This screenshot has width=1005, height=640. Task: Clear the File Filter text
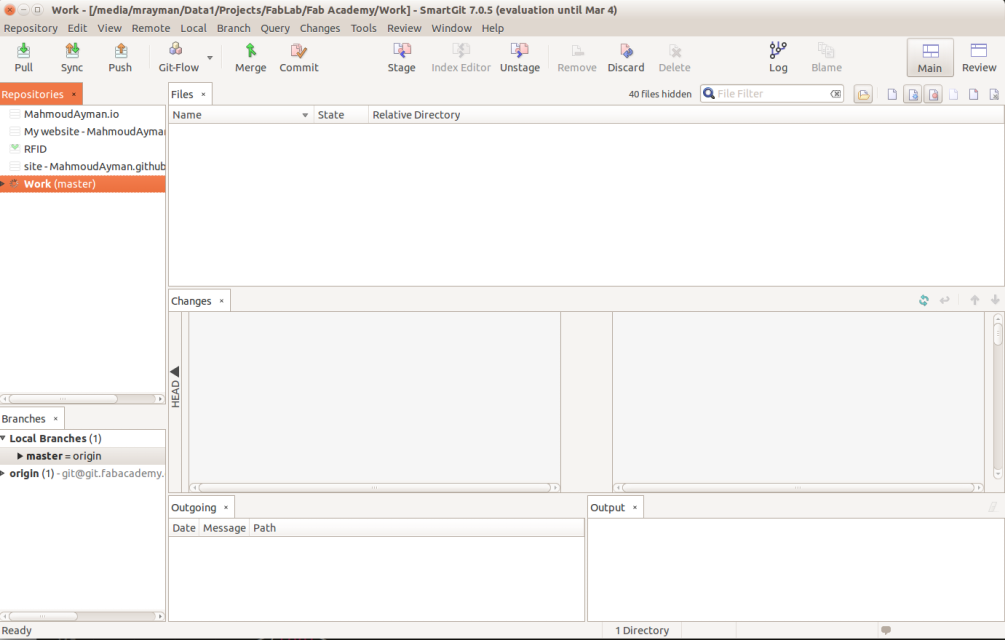pyautogui.click(x=835, y=94)
